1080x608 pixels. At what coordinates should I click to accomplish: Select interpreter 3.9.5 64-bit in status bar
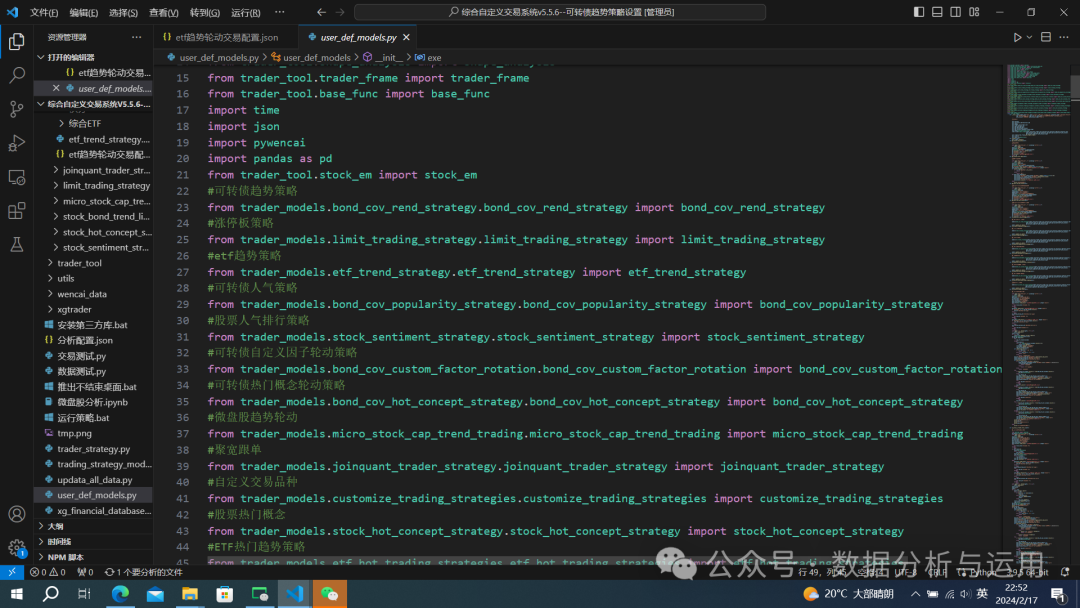pyautogui.click(x=1028, y=572)
